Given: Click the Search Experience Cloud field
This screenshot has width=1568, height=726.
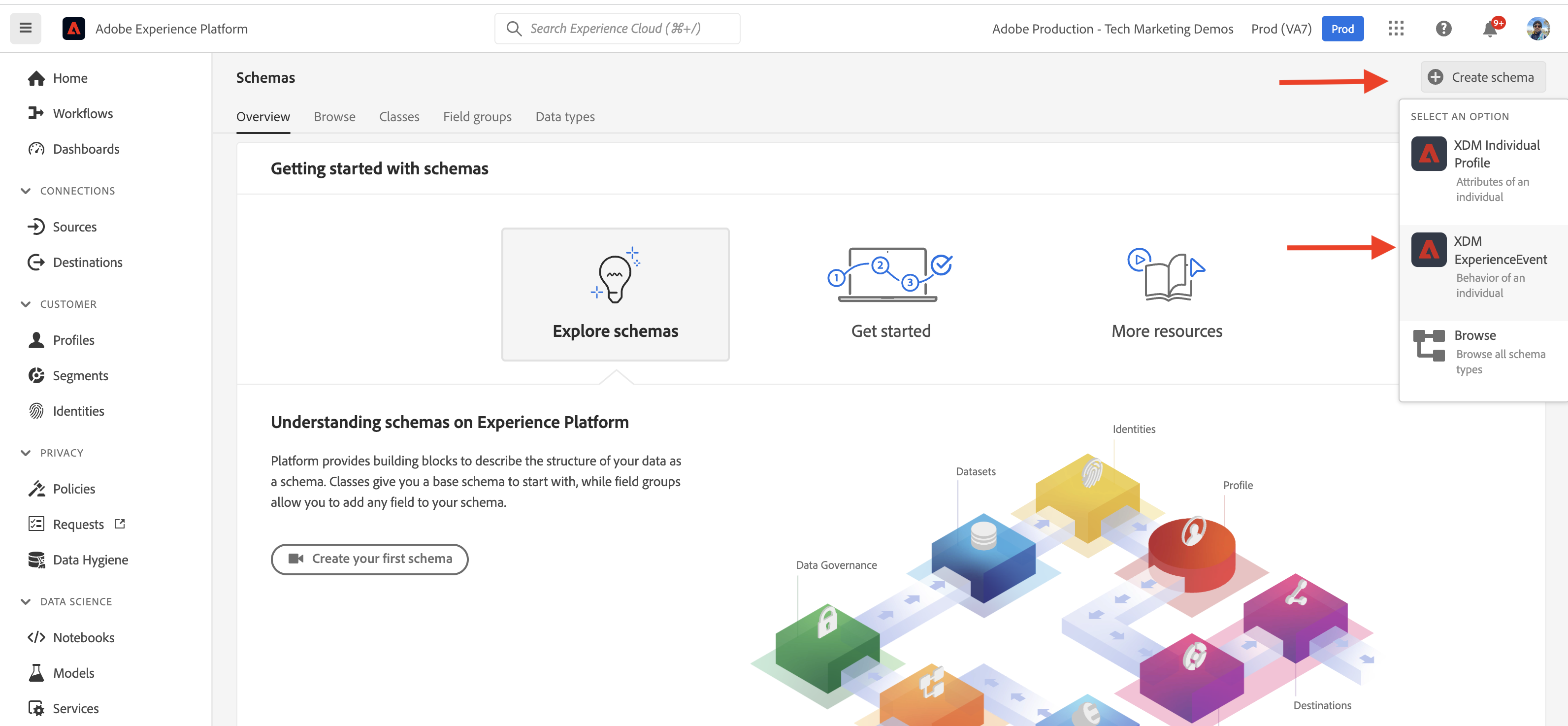Looking at the screenshot, I should point(617,29).
